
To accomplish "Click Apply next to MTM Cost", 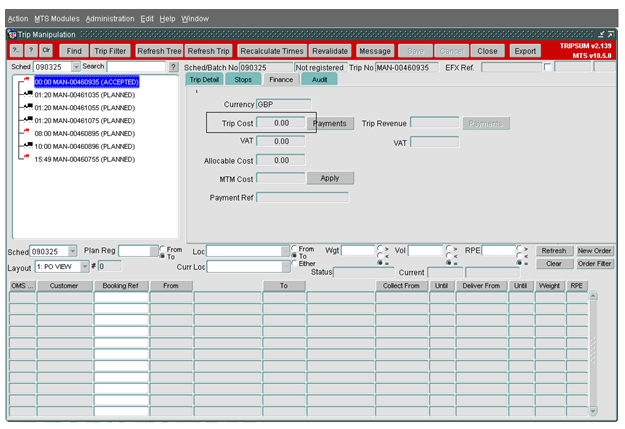I will (x=330, y=178).
